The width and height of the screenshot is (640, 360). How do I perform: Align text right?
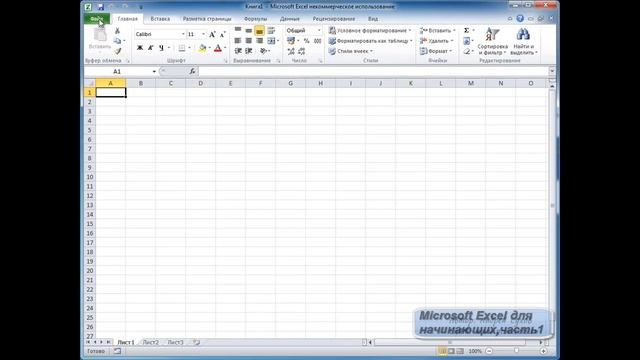point(259,41)
